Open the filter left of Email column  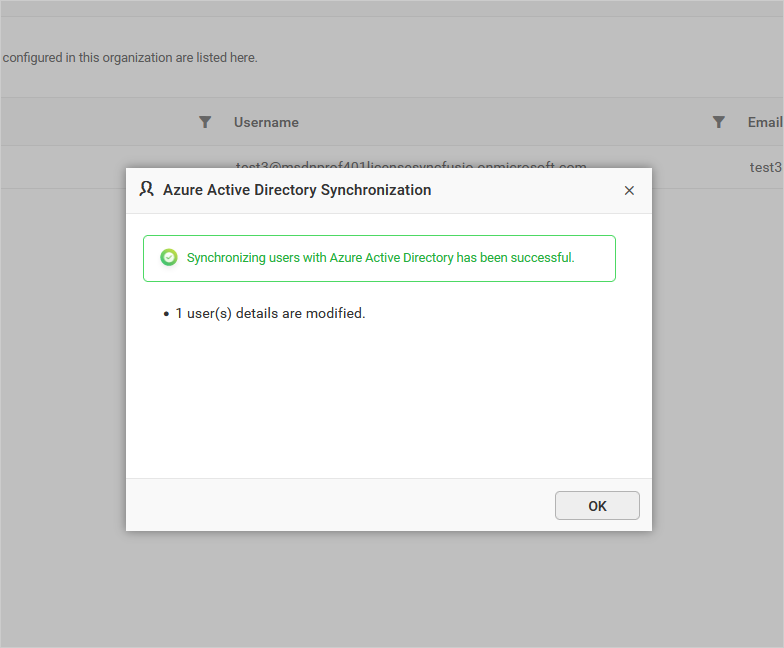click(718, 122)
